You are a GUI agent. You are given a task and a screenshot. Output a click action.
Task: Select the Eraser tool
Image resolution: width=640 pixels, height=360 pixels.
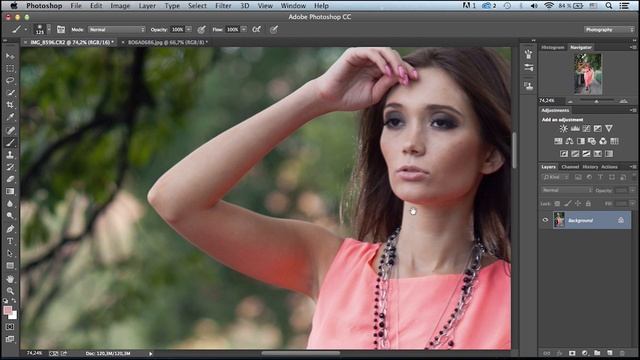(10, 179)
